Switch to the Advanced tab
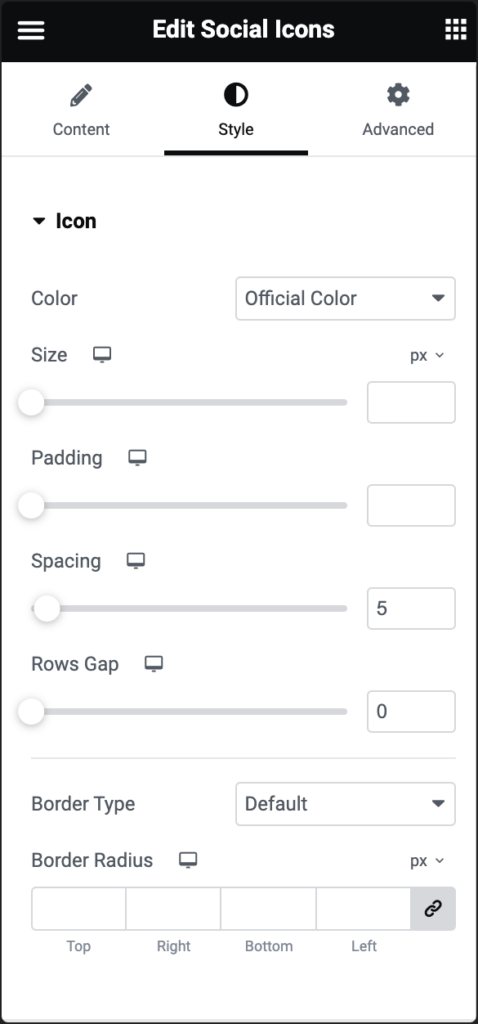The image size is (478, 1024). tap(398, 110)
